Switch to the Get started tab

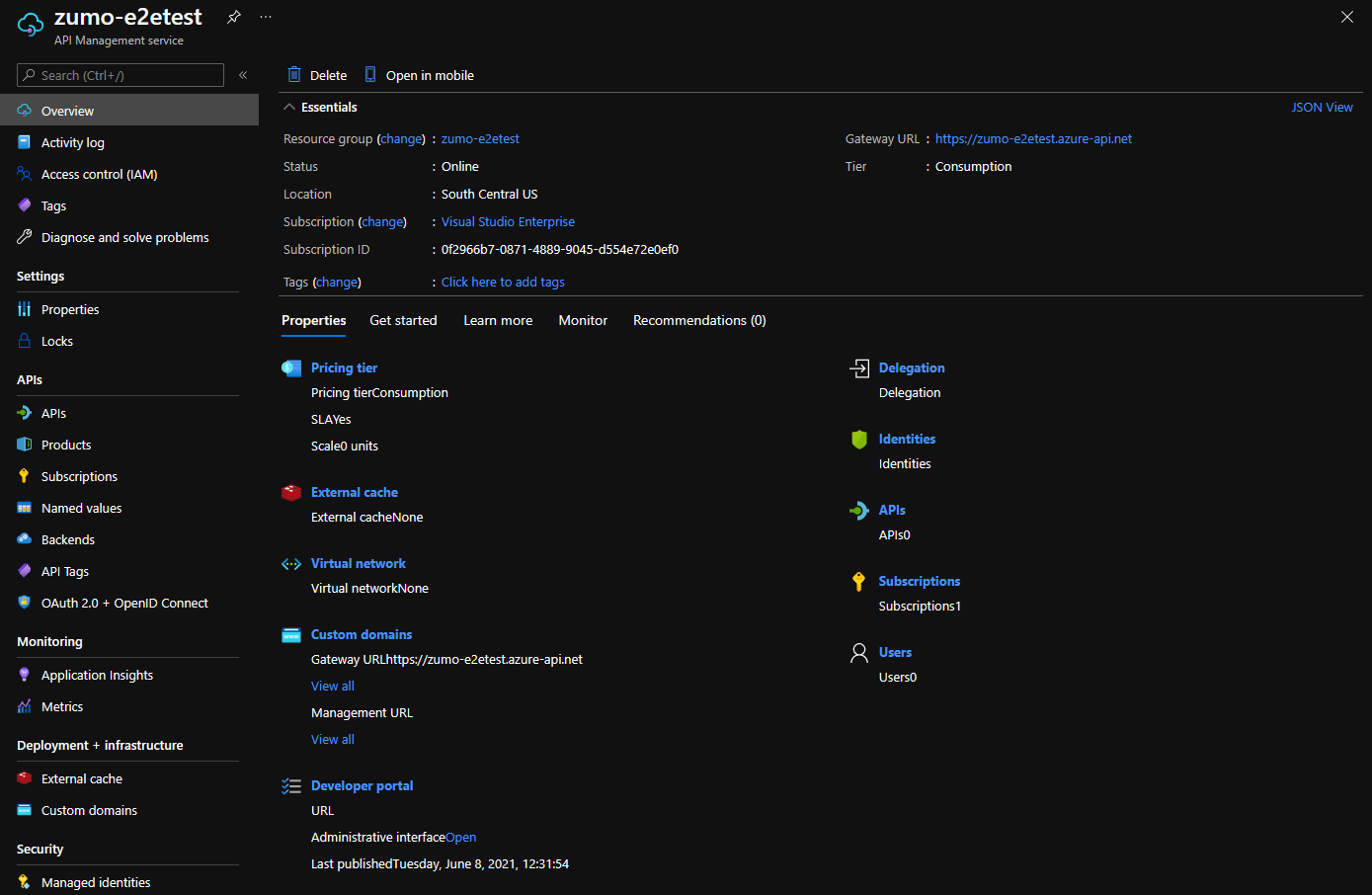(x=403, y=320)
